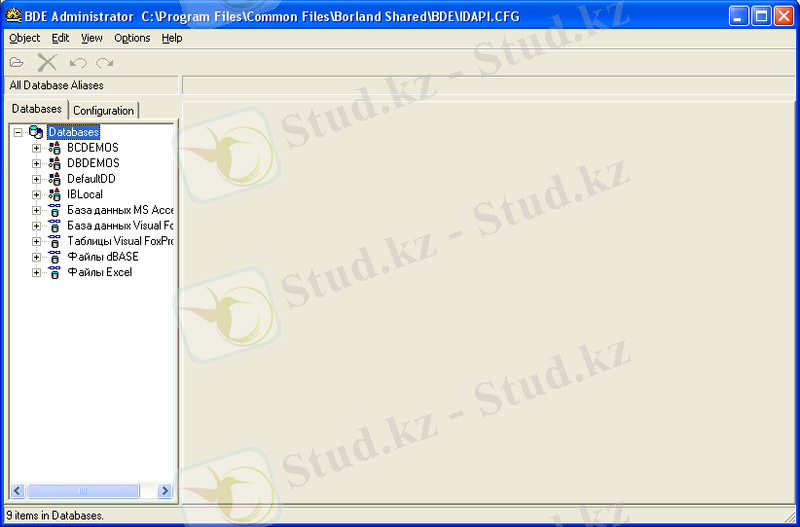The height and width of the screenshot is (527, 800).
Task: Select the IBLocal alias name
Action: [85, 194]
